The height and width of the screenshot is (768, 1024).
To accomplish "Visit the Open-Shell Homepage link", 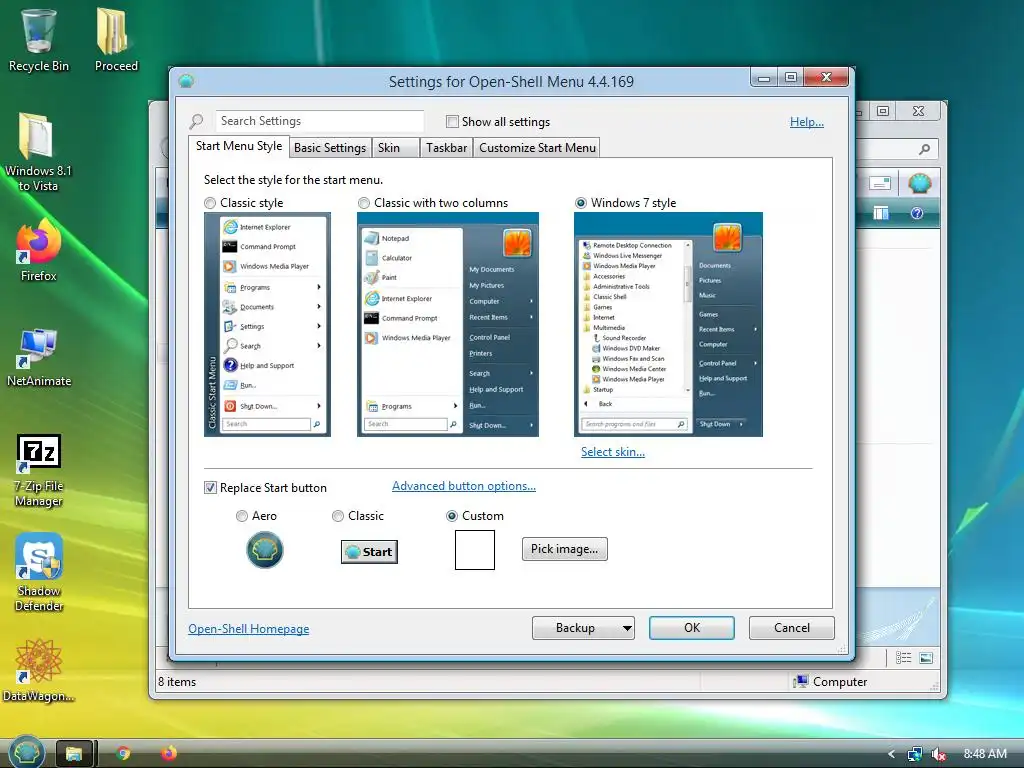I will click(249, 629).
